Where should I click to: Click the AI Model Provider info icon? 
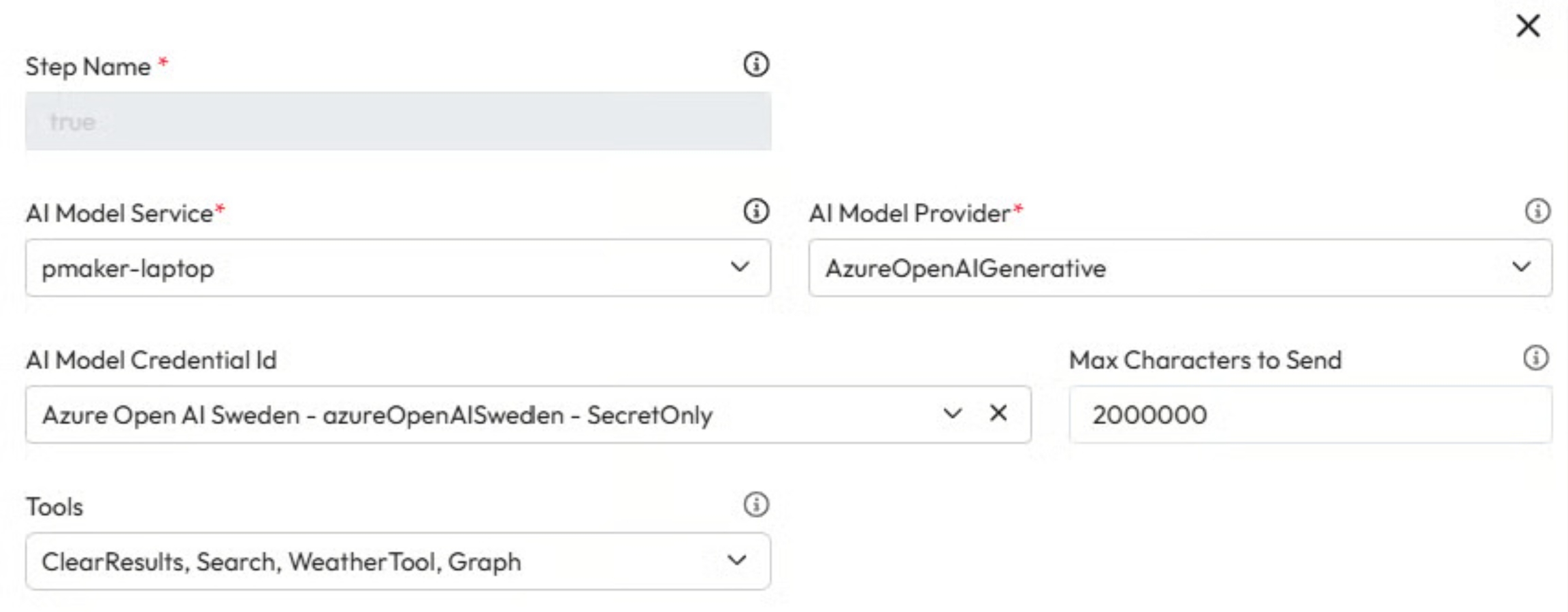click(x=1537, y=211)
